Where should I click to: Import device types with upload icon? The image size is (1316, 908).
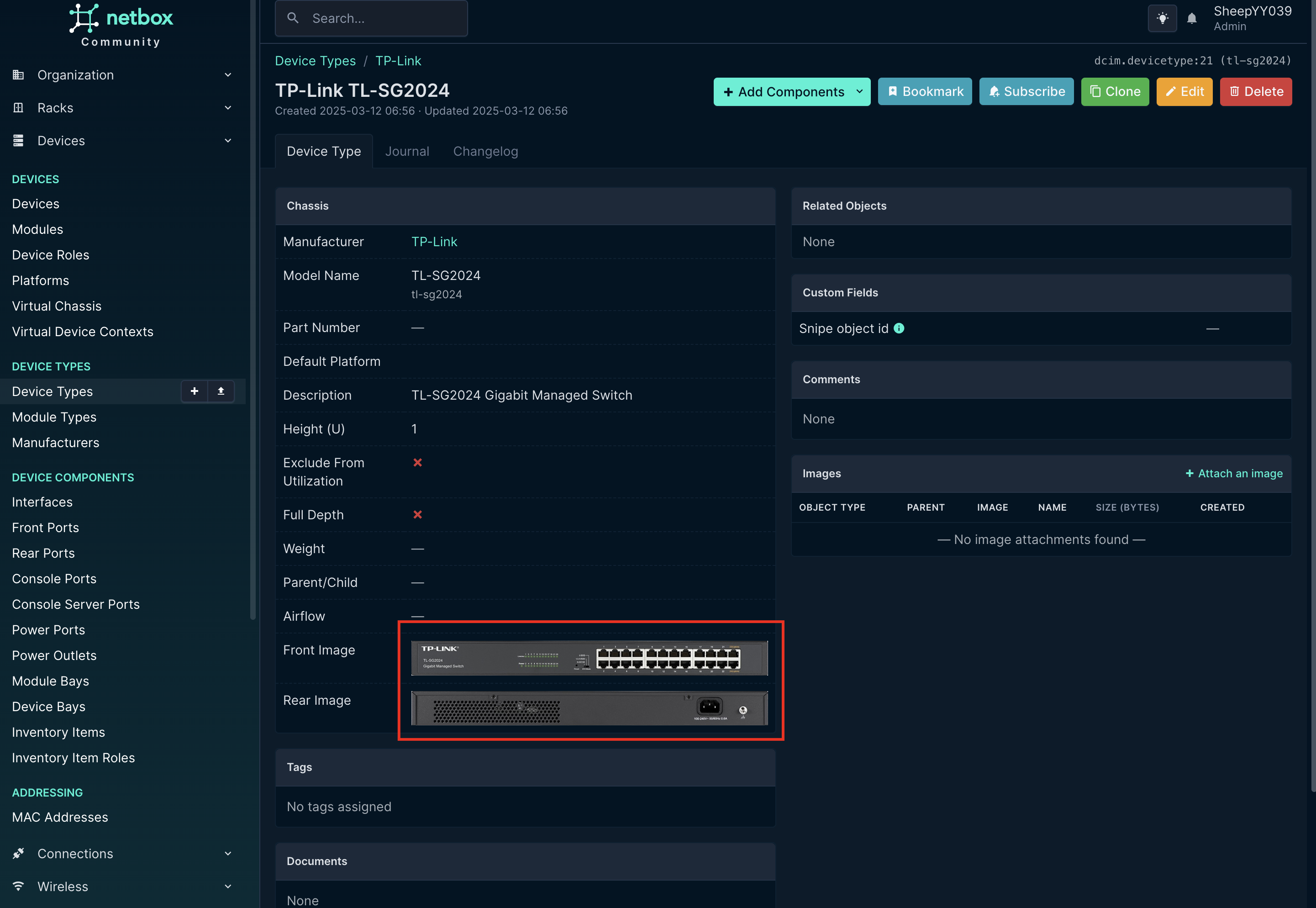pyautogui.click(x=221, y=391)
